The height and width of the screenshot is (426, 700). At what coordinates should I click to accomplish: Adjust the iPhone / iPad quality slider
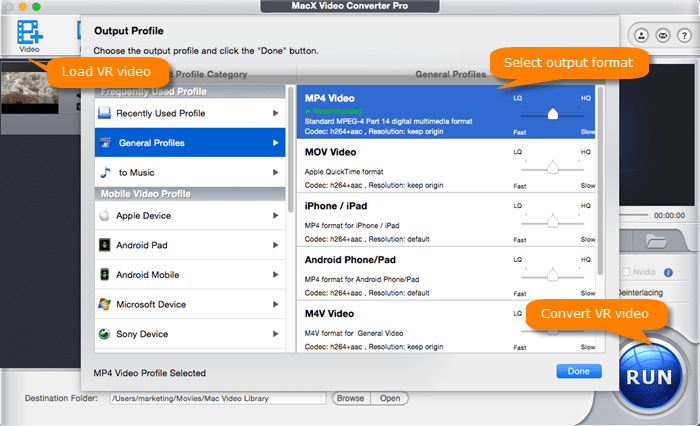click(x=553, y=221)
